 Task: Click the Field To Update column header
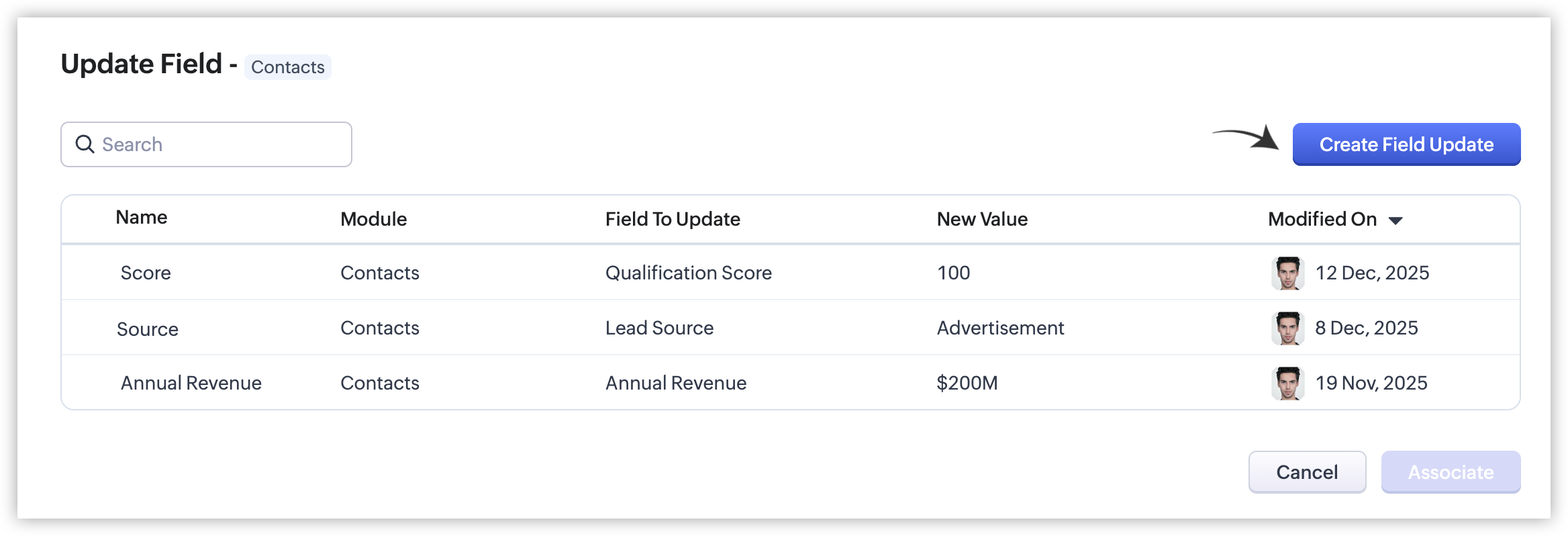673,219
